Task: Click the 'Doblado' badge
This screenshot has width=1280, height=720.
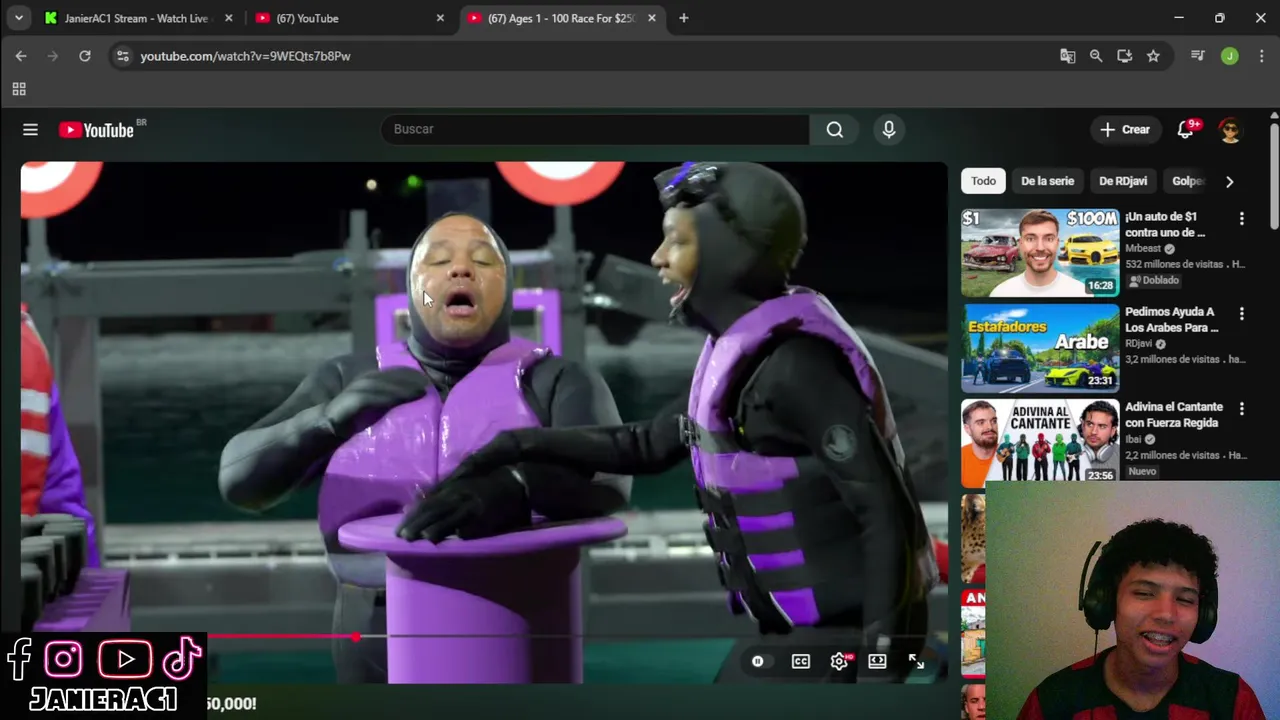Action: pos(1153,281)
